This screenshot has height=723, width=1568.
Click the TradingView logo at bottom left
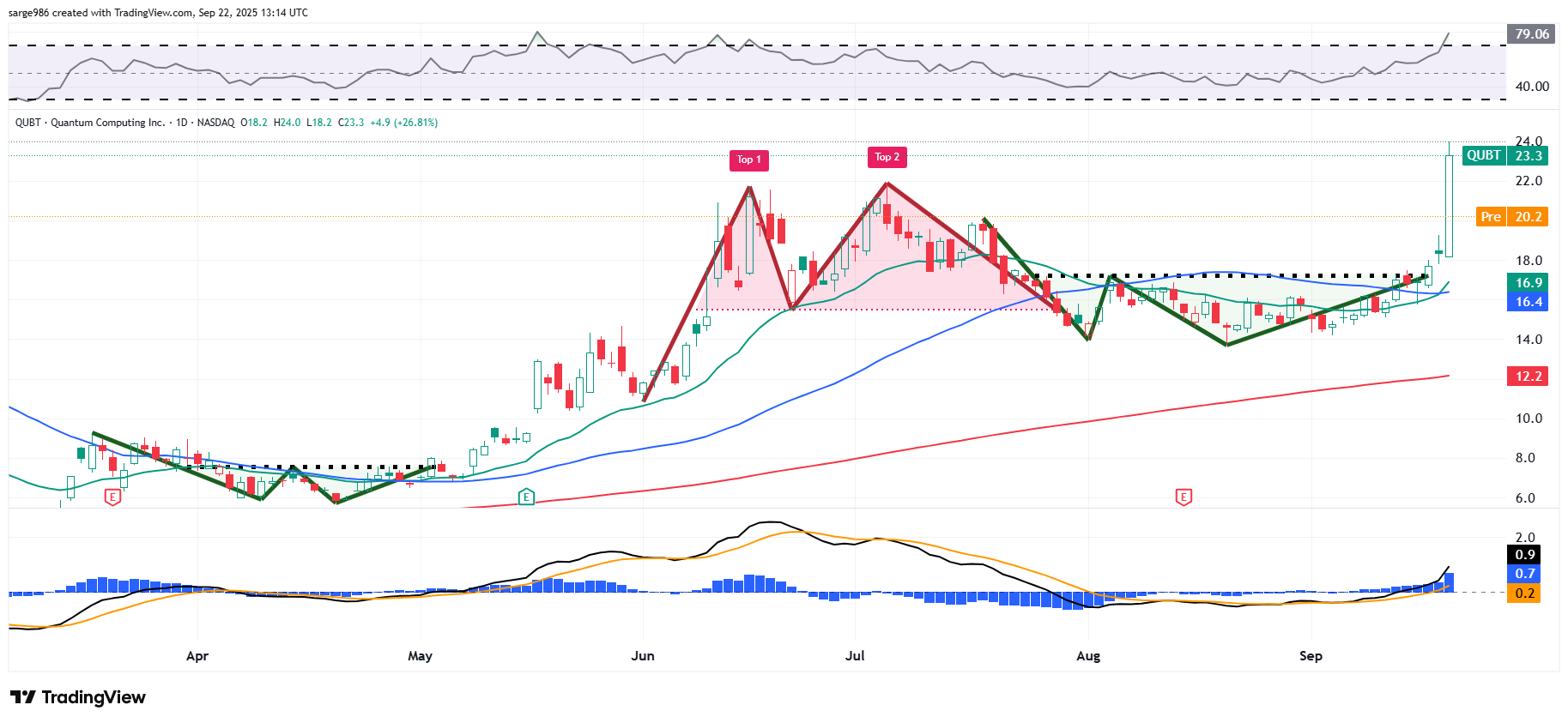point(78,697)
